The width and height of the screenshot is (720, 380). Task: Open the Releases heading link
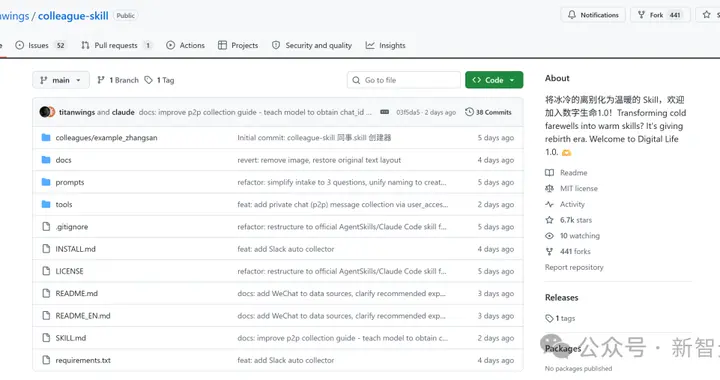[x=562, y=297]
